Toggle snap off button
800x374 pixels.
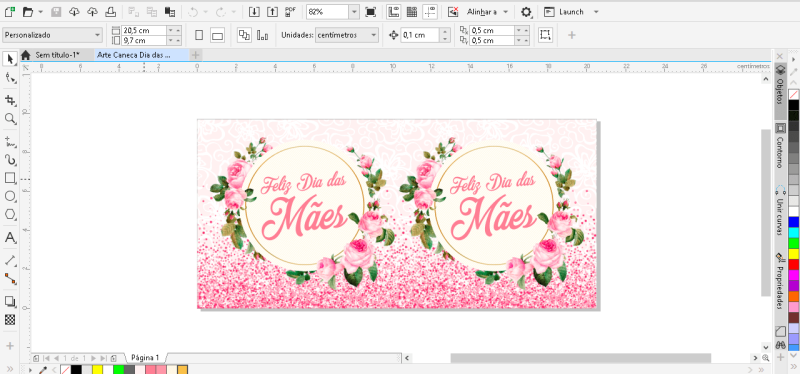453,11
